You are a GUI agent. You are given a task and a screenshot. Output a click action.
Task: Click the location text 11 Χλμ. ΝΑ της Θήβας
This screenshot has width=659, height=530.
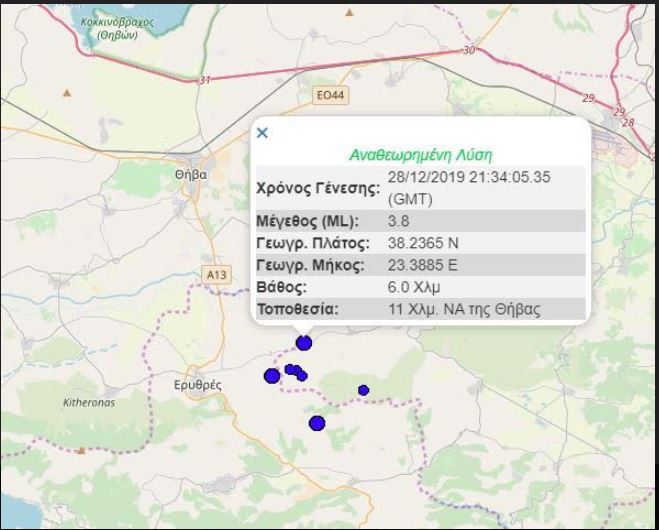464,309
